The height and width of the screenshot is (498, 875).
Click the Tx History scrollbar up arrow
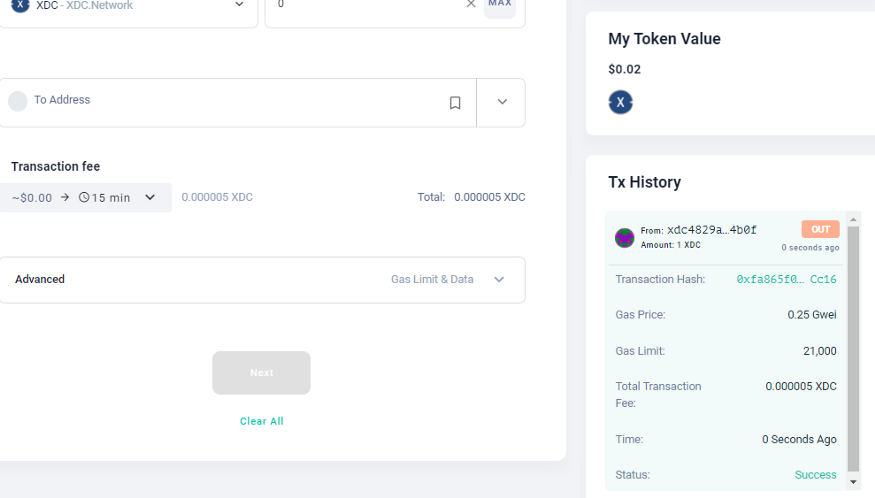pyautogui.click(x=853, y=219)
